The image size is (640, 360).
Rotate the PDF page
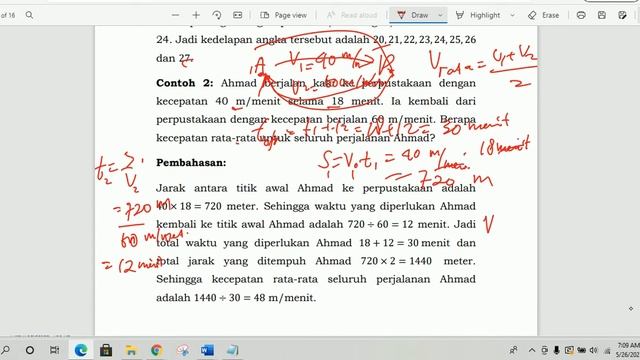click(x=217, y=15)
